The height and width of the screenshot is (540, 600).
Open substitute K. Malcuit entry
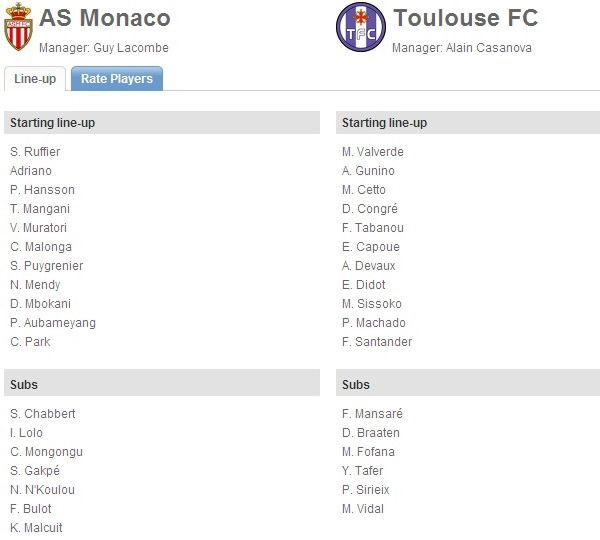[x=36, y=527]
